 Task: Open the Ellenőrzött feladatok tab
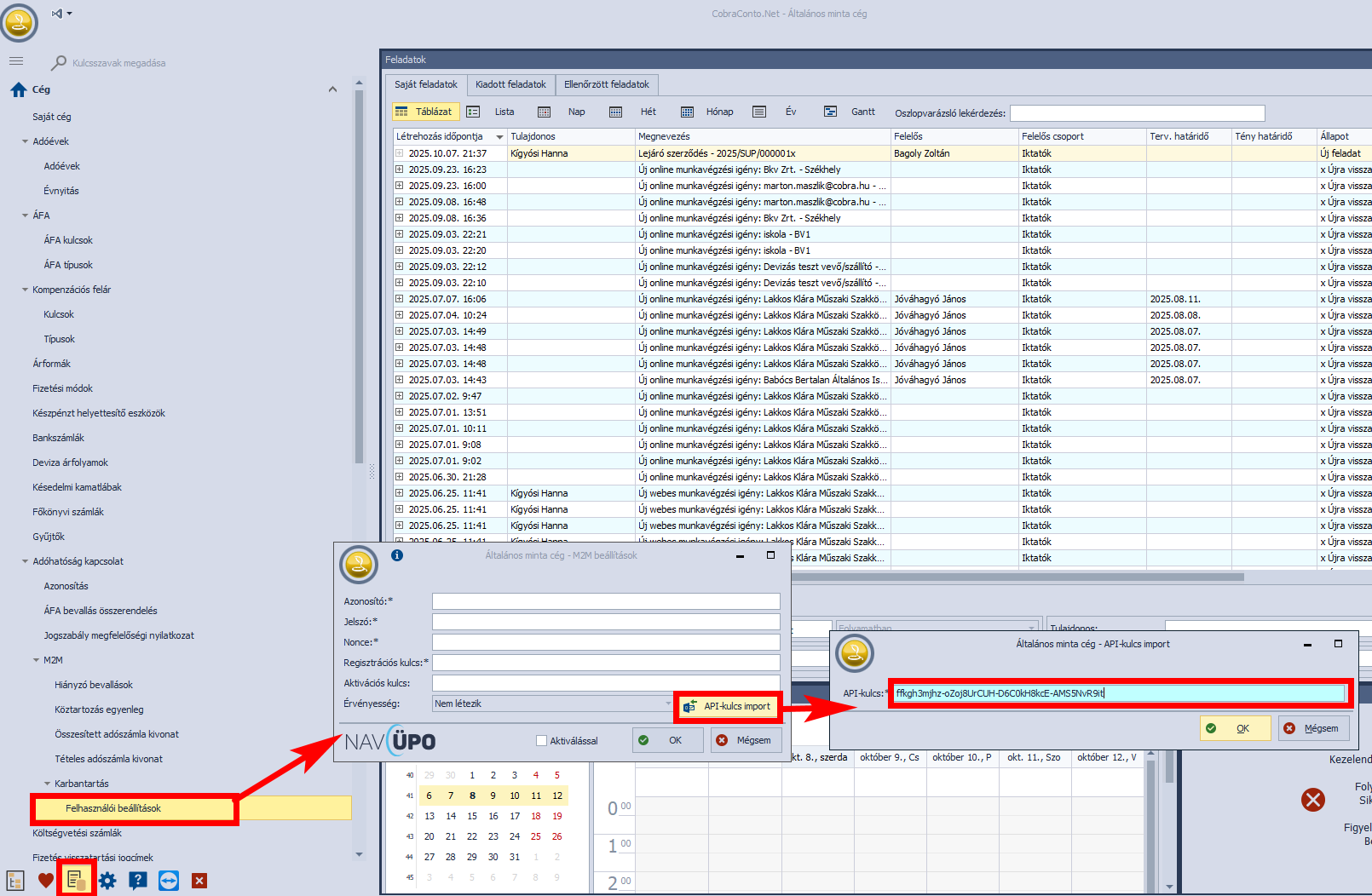(x=606, y=84)
